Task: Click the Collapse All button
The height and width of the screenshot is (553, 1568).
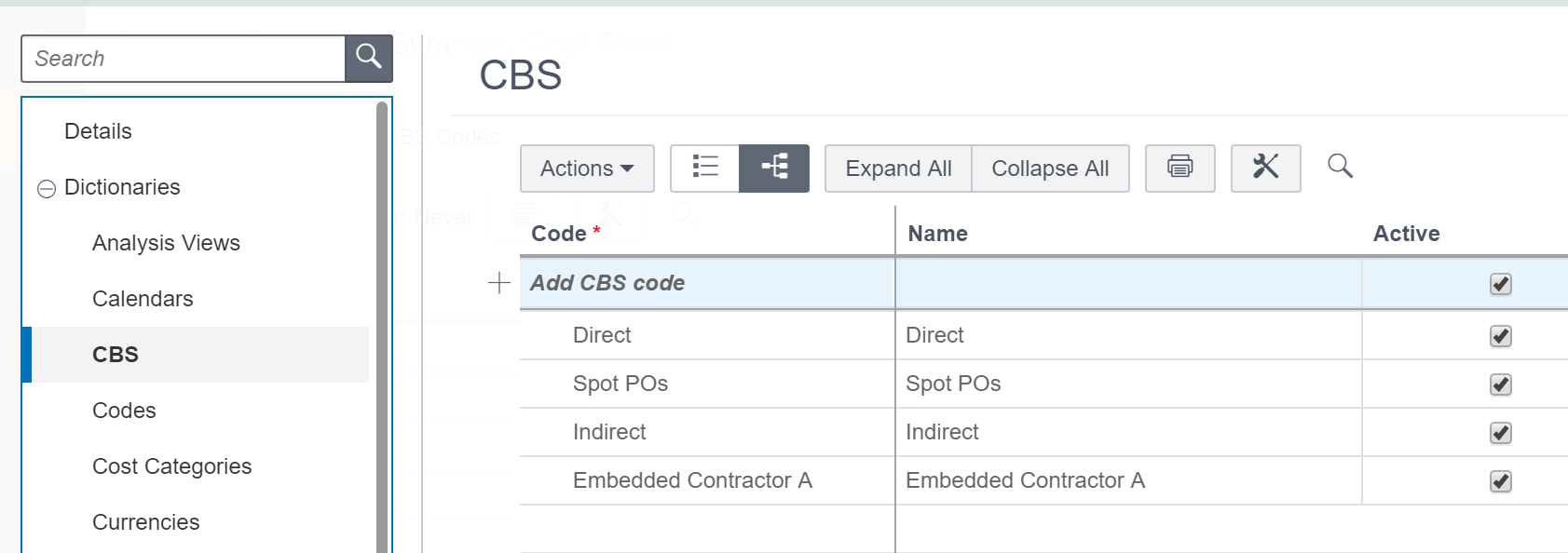Action: click(1050, 169)
